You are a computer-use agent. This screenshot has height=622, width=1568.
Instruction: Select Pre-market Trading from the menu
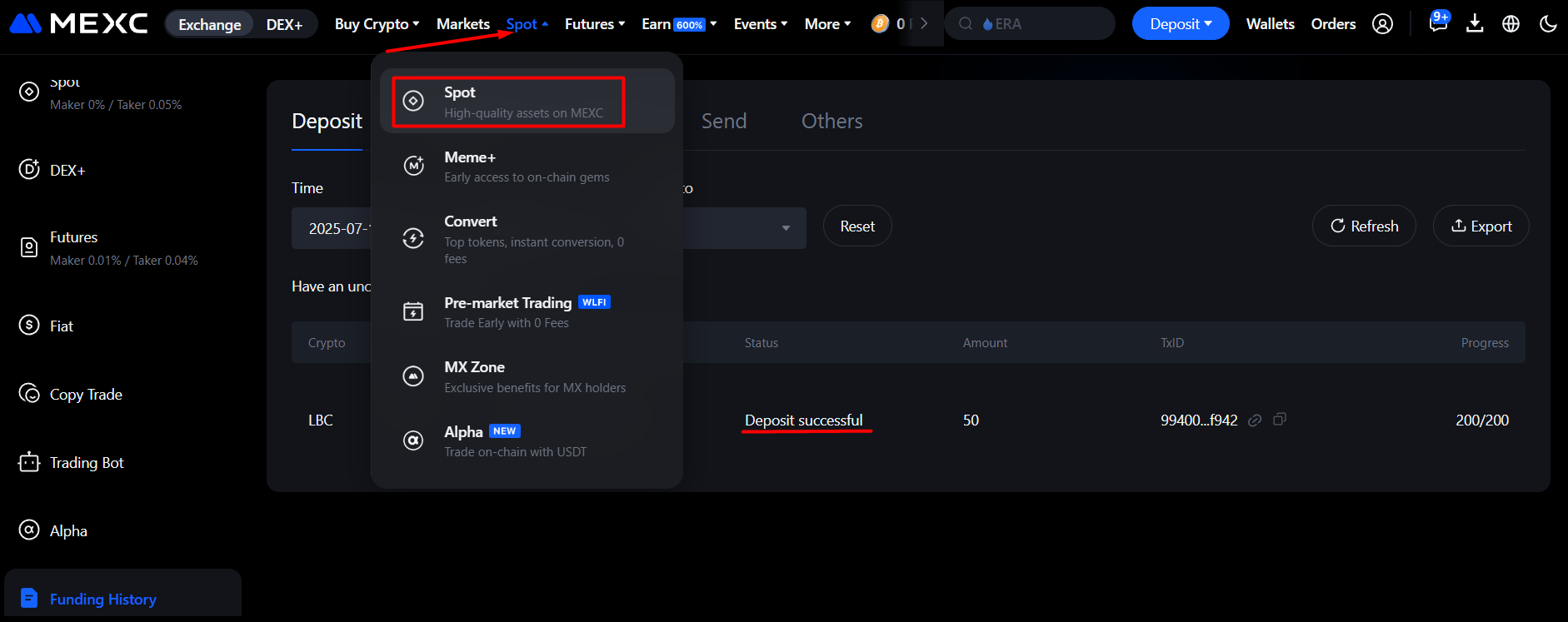[527, 311]
